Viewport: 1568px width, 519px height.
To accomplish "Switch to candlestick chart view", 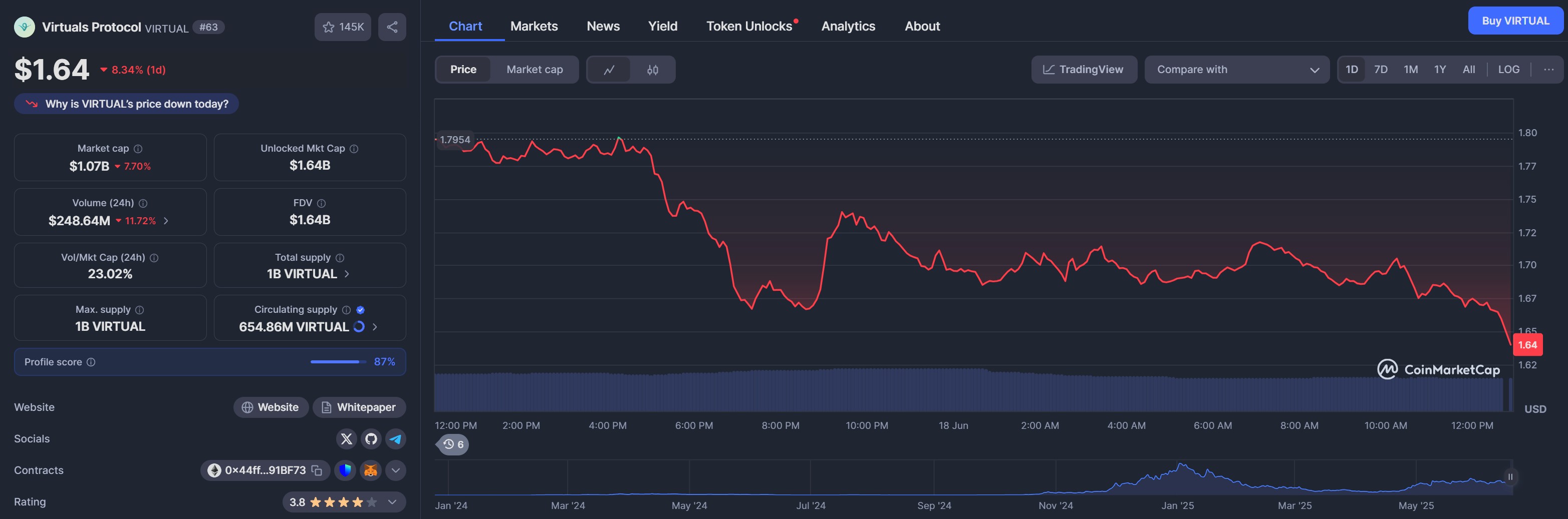I will click(x=653, y=70).
